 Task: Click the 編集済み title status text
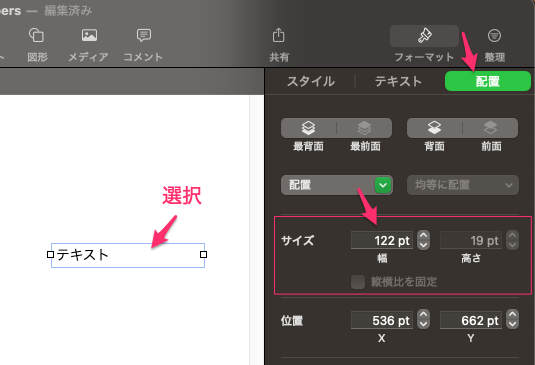coord(68,11)
